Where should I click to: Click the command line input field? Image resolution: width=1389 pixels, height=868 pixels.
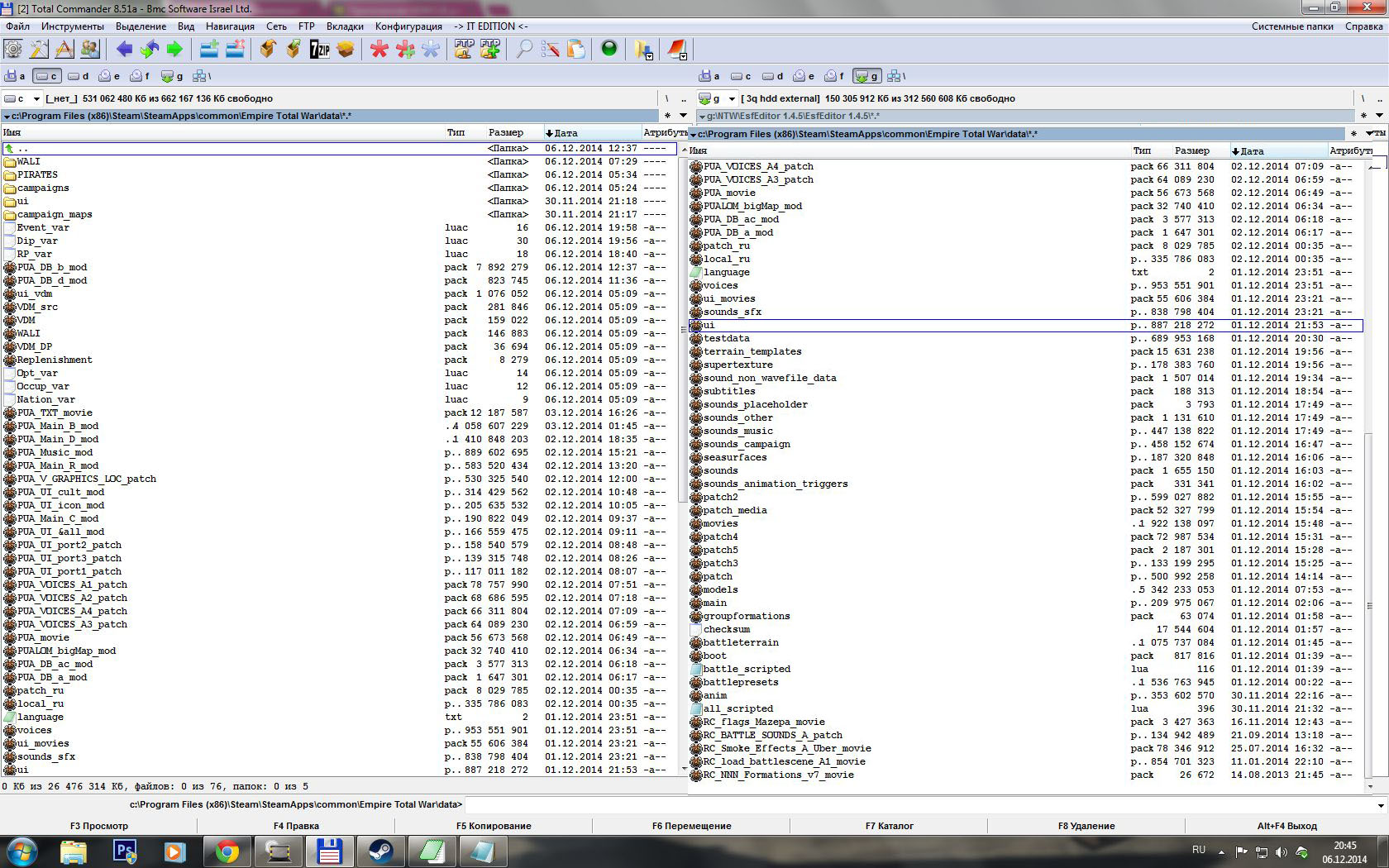(919, 805)
